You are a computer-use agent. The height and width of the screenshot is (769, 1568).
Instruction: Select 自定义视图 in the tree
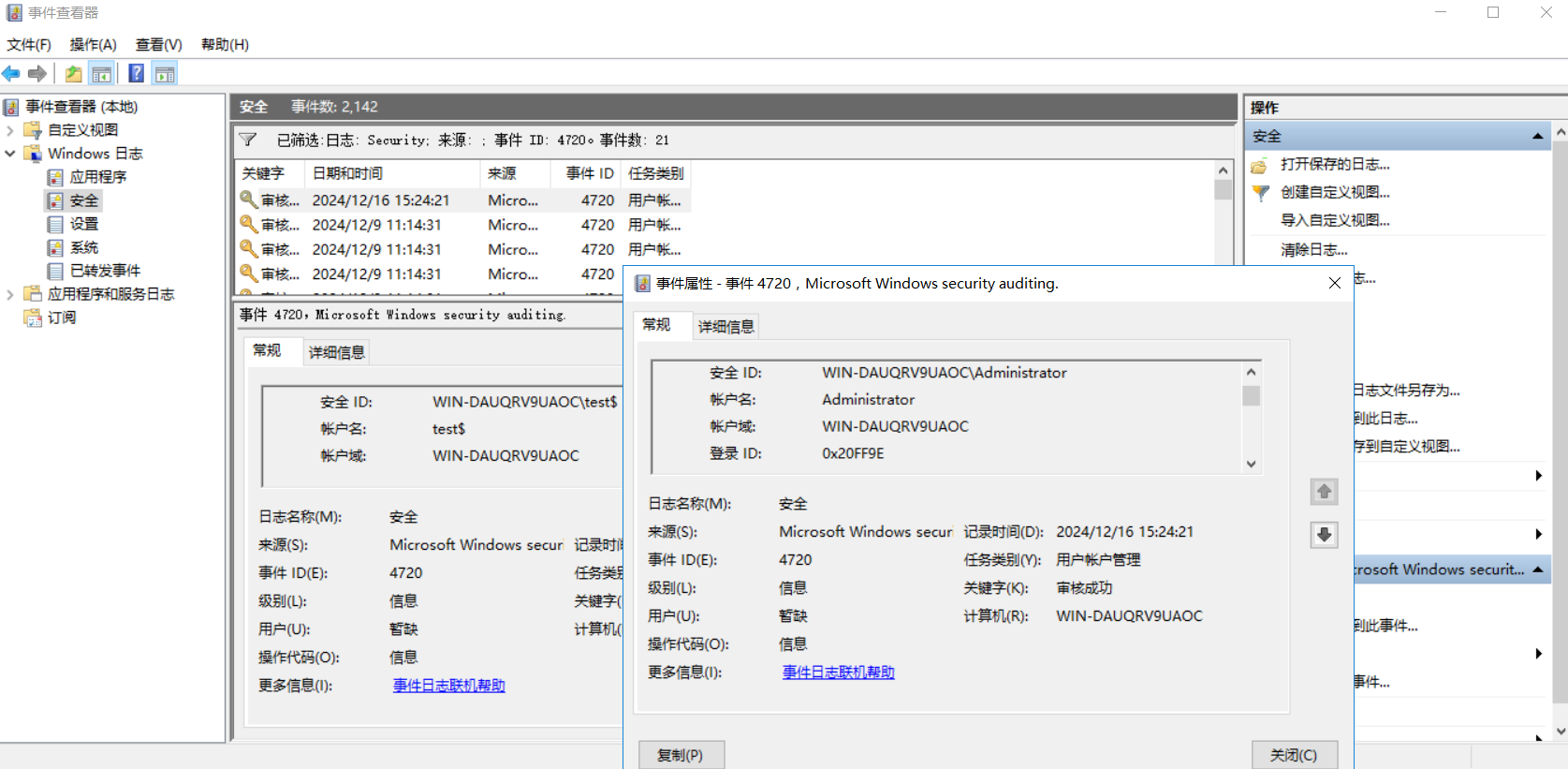coord(83,130)
